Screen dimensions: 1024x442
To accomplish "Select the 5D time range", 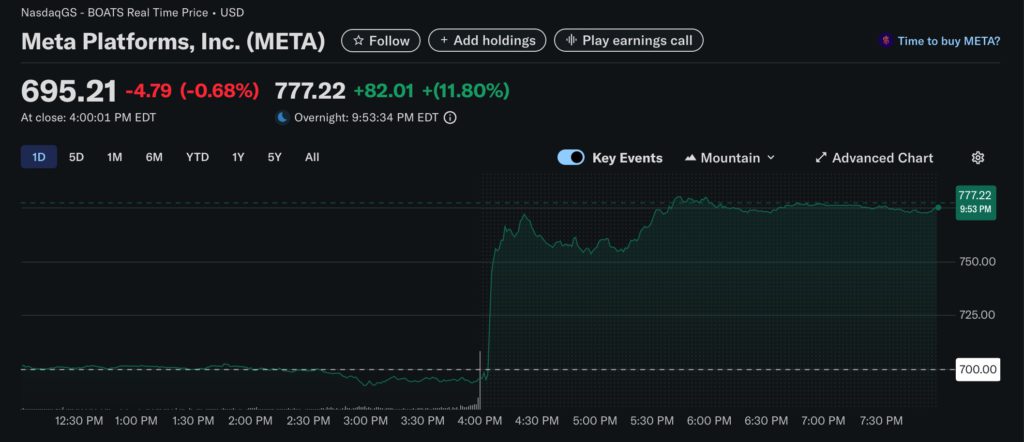I will click(76, 157).
